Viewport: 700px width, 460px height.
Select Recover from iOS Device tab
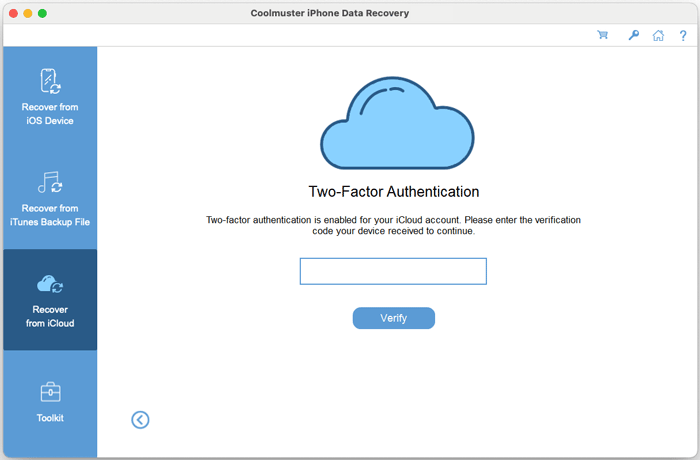click(x=50, y=97)
